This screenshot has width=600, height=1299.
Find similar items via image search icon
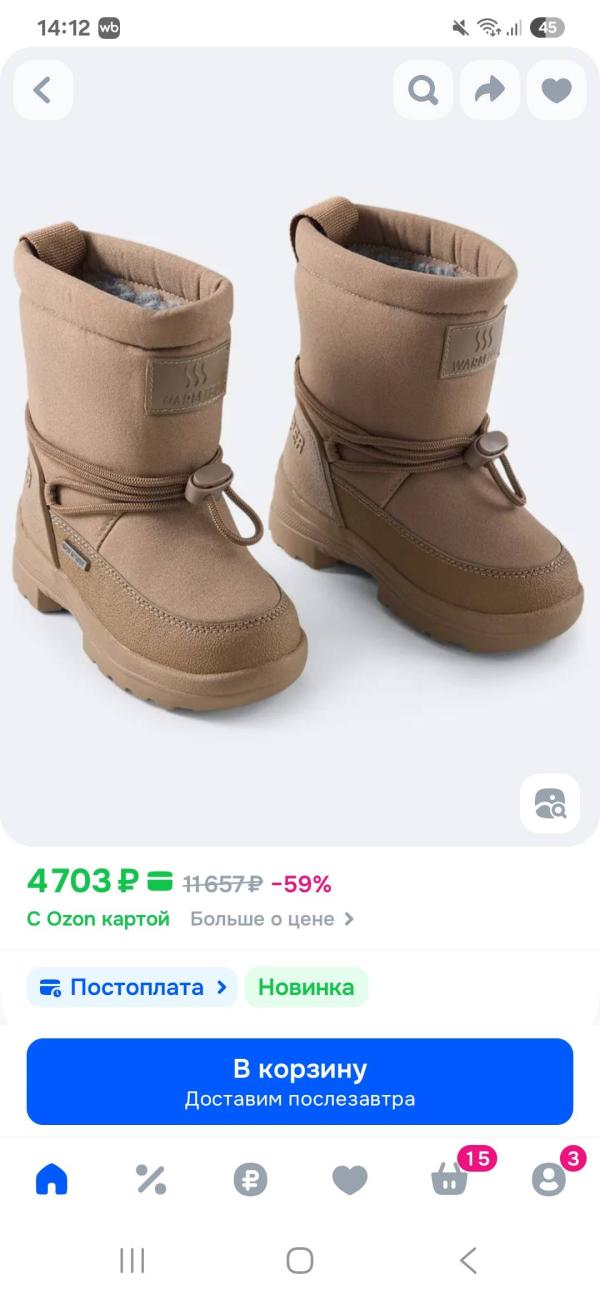(x=550, y=803)
